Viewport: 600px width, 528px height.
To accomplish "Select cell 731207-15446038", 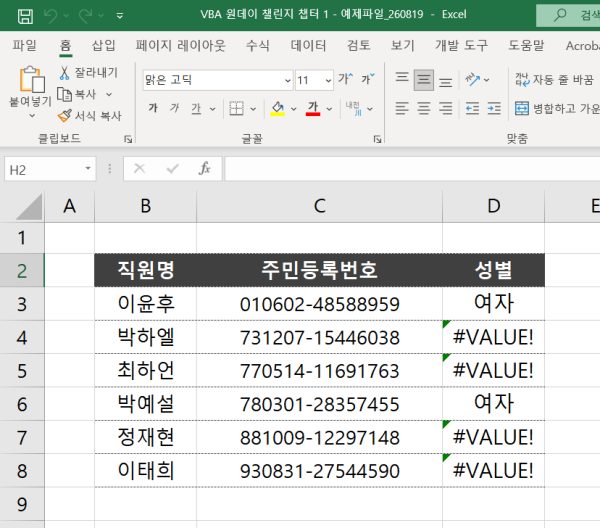I will 320,337.
